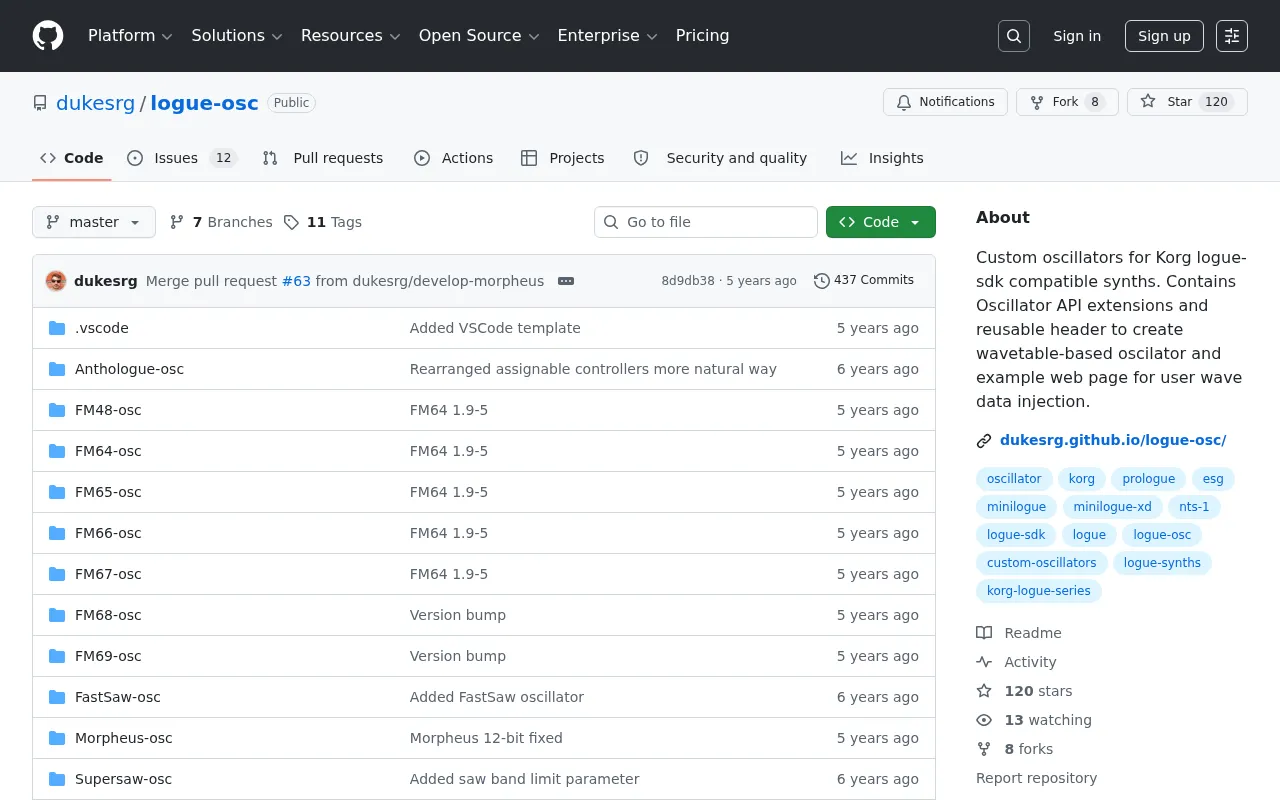Screen dimensions: 1280x800
Task: Click the folder icon beside FM68-osc
Action: 57,615
